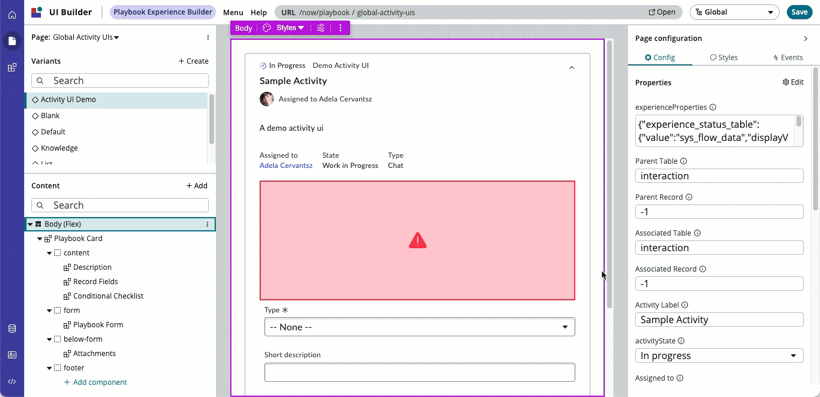Click Open link in URL bar
The height and width of the screenshot is (397, 820).
[x=662, y=12]
